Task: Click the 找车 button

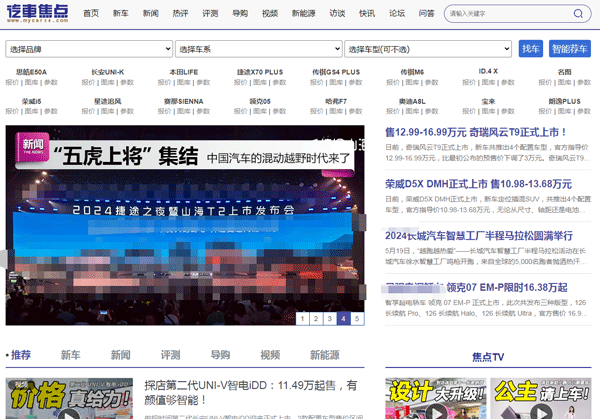Action: [x=531, y=49]
